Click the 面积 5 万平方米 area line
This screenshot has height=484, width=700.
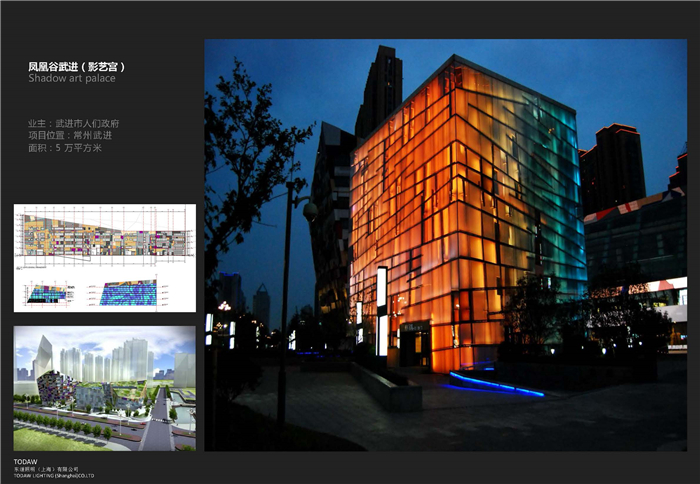point(65,148)
